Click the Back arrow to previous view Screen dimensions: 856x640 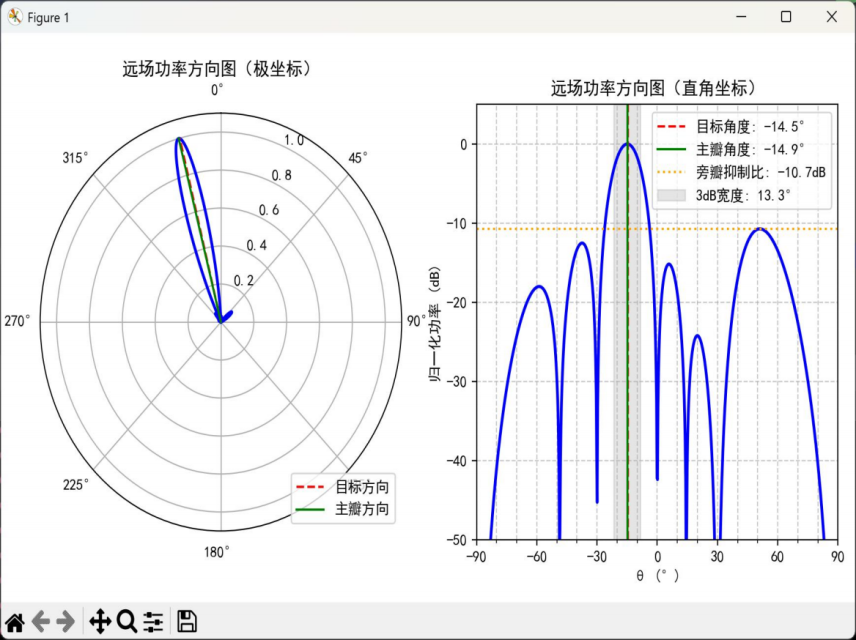[41, 621]
